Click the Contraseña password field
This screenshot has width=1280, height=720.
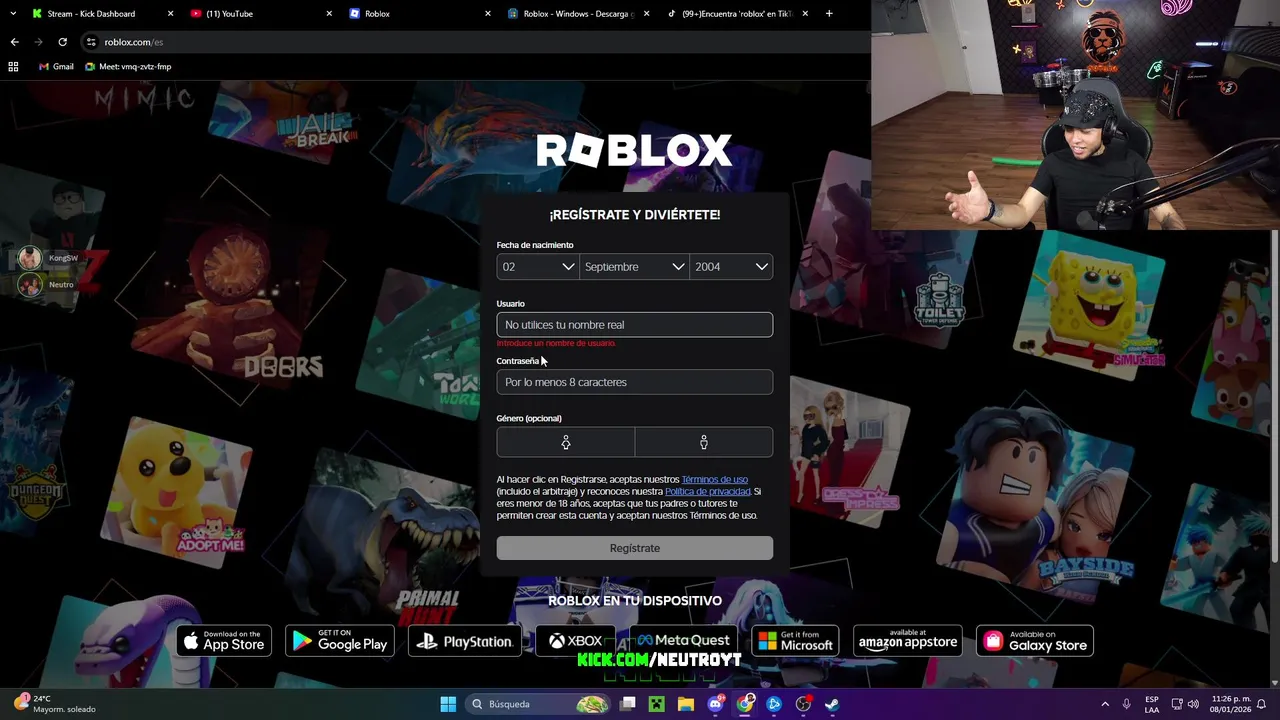point(634,382)
